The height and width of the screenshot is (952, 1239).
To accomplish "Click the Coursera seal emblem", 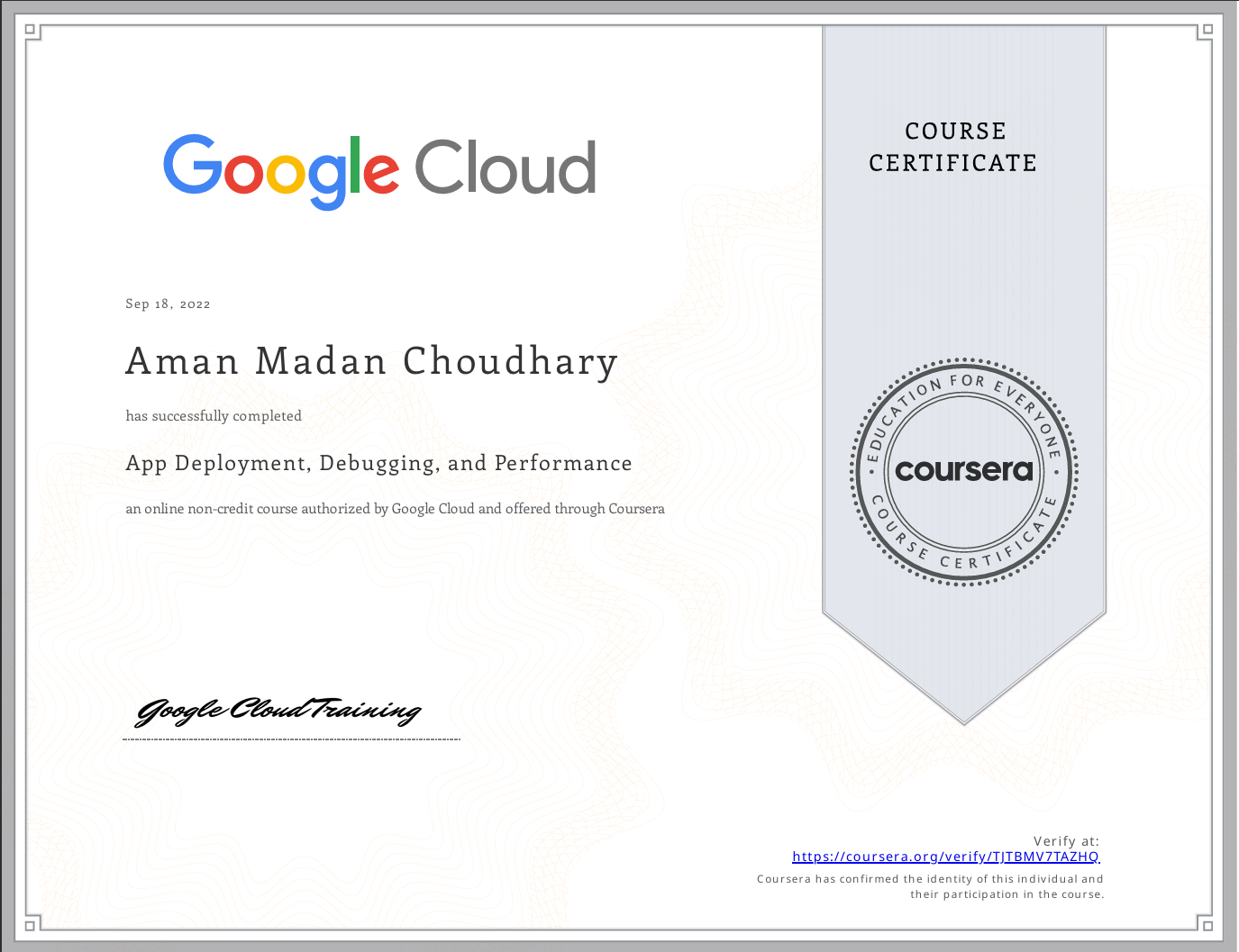I will click(x=963, y=471).
